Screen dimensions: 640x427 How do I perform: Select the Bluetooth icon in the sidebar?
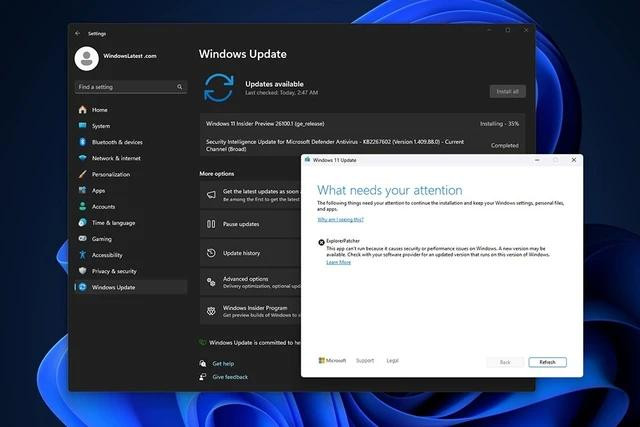(x=82, y=142)
